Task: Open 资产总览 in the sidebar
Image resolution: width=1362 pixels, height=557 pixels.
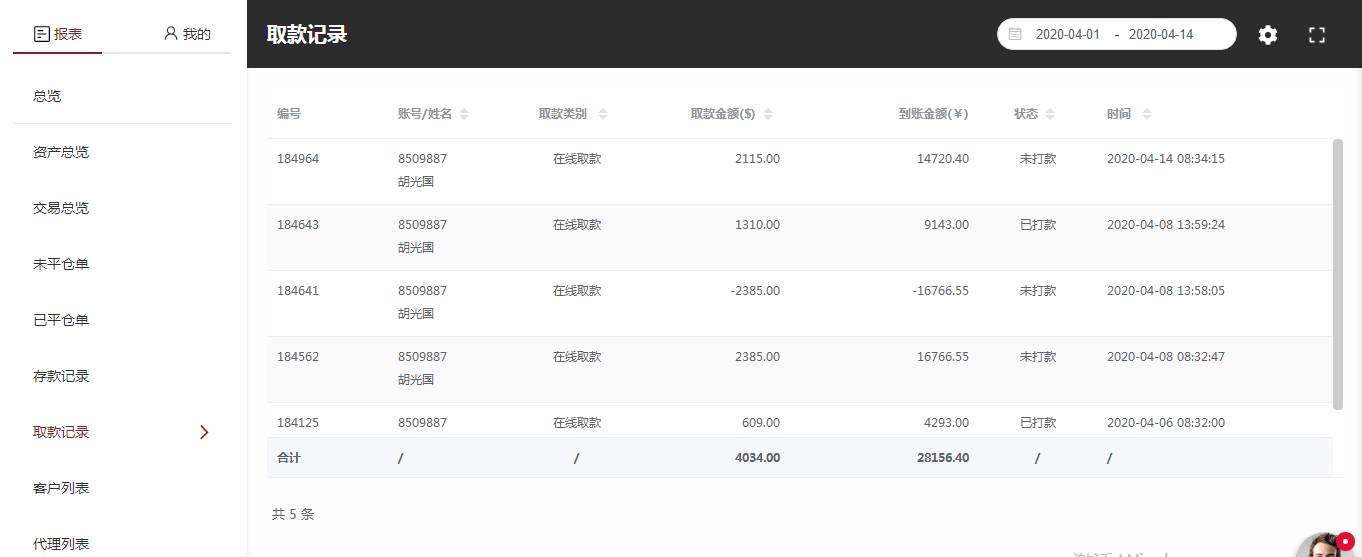Action: coord(61,152)
